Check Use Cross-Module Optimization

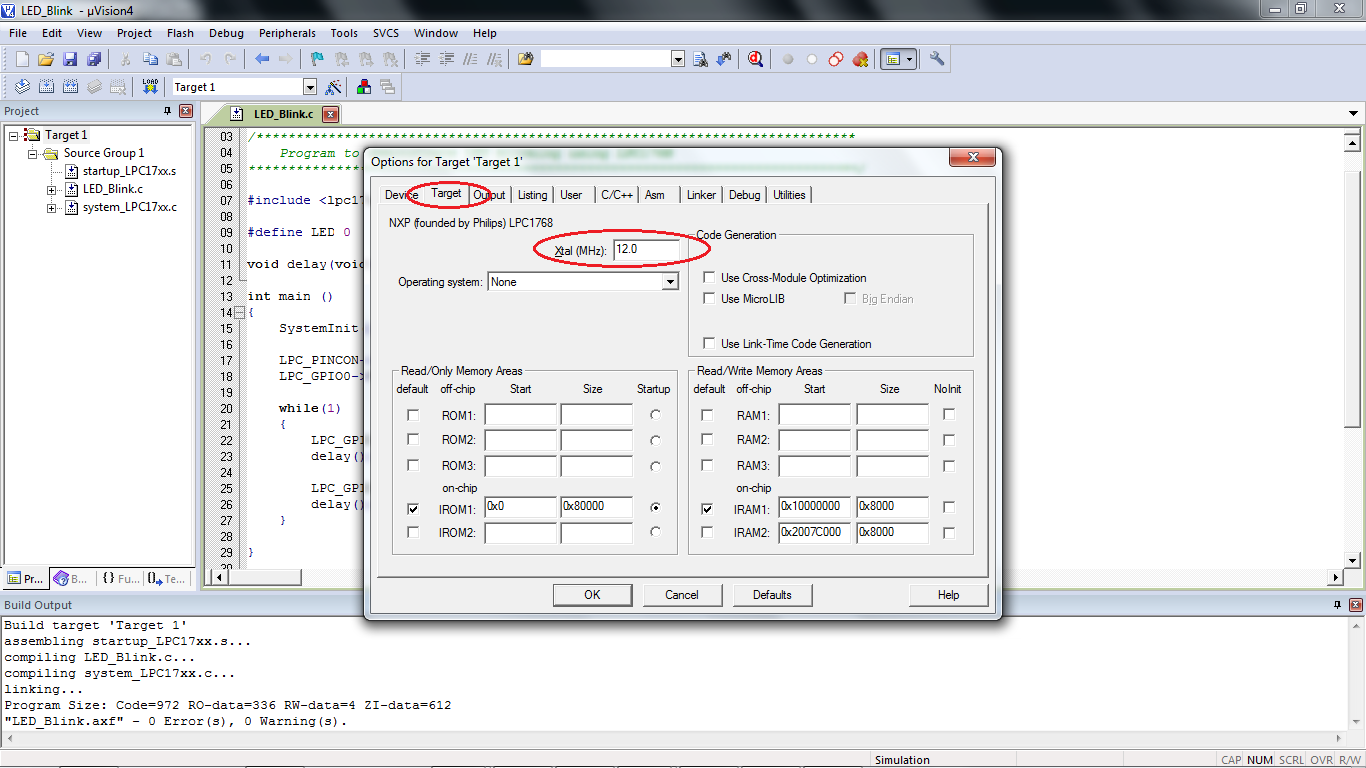[x=709, y=278]
